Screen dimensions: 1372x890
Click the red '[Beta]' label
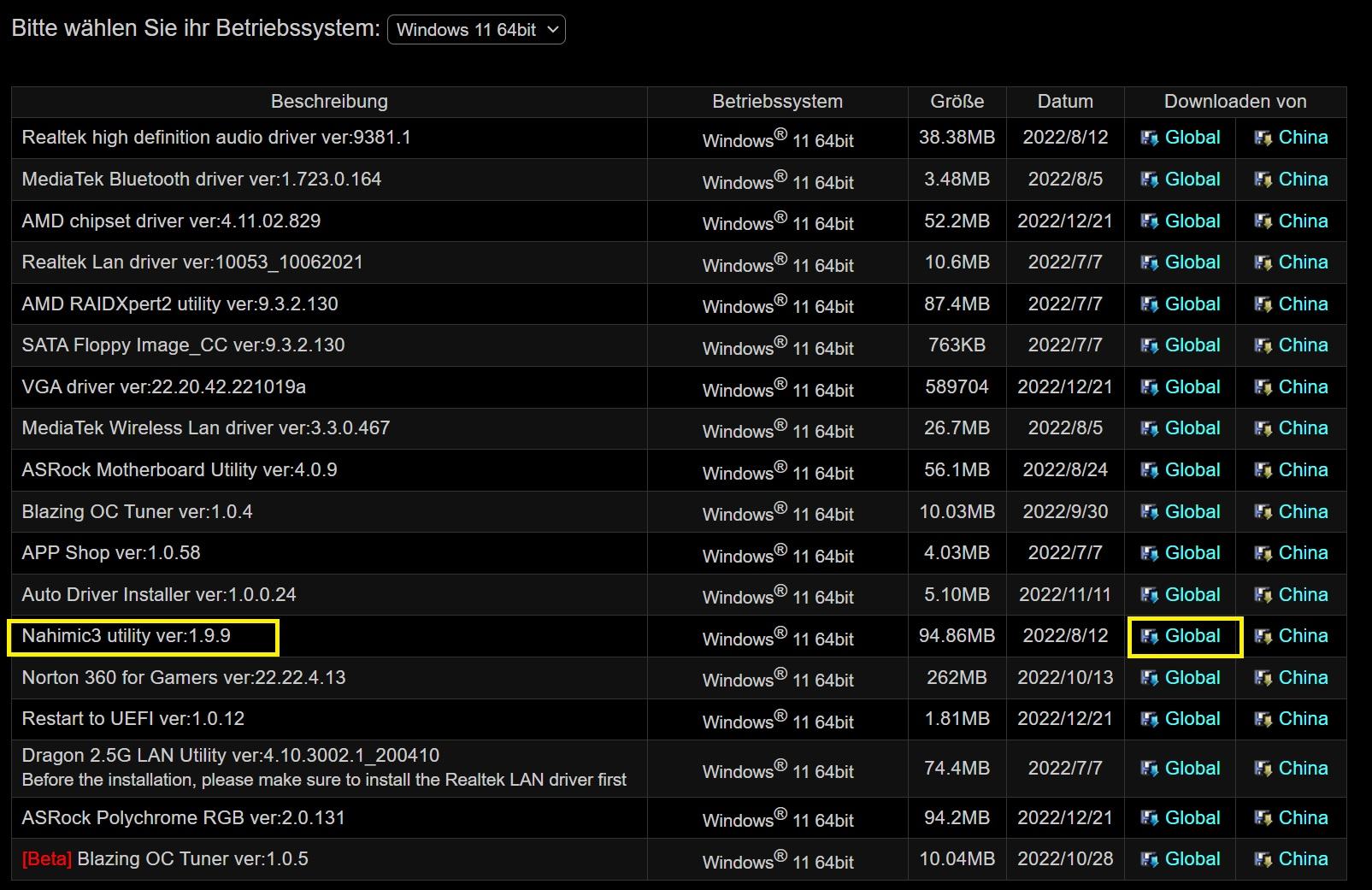click(47, 859)
